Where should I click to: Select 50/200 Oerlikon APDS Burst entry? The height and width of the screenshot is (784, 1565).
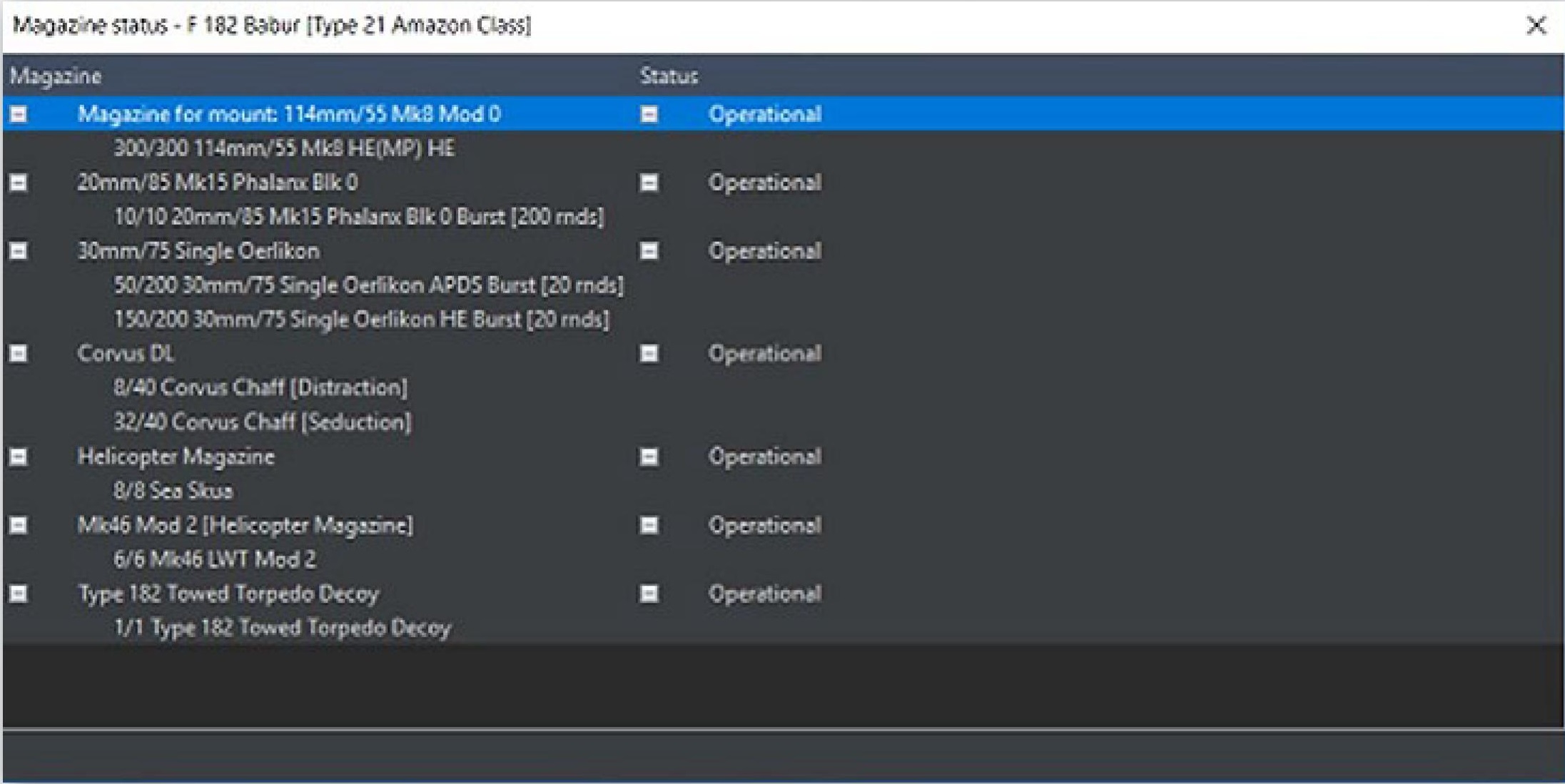pos(368,285)
